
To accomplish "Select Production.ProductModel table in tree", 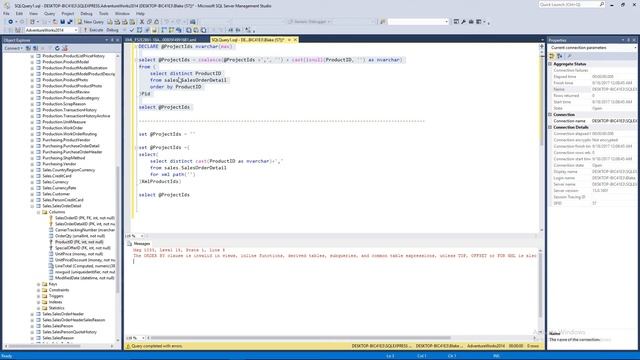I will point(65,62).
